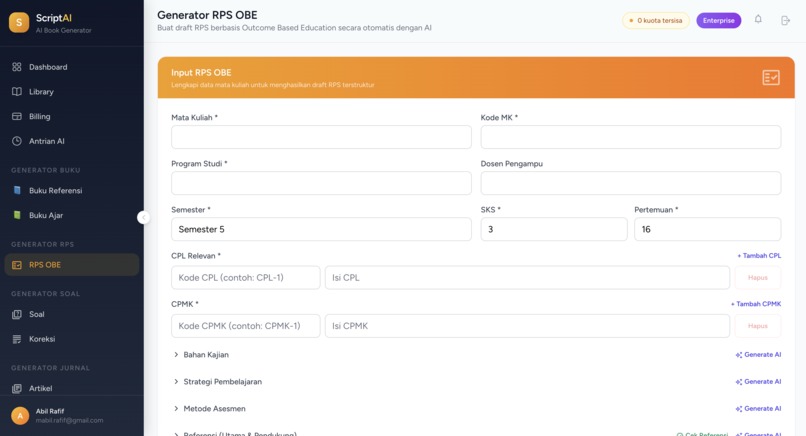Click the Abil Rafif account name
806x436 pixels.
click(50, 411)
